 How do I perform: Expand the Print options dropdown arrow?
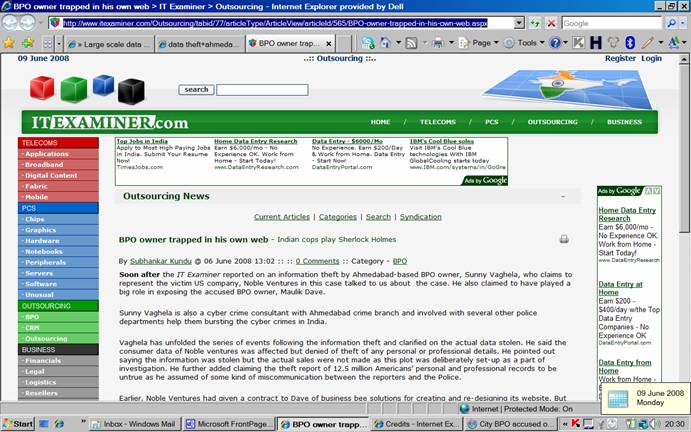click(x=451, y=43)
